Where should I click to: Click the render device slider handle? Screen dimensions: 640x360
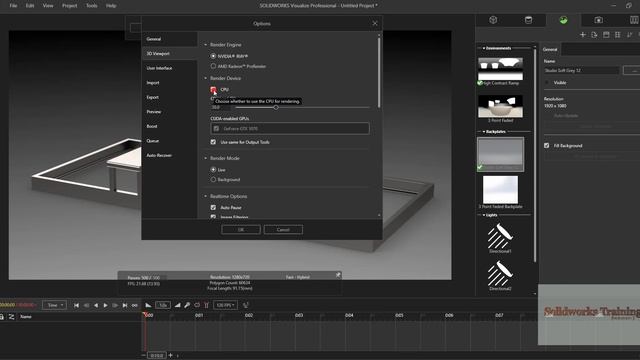pyautogui.click(x=276, y=107)
